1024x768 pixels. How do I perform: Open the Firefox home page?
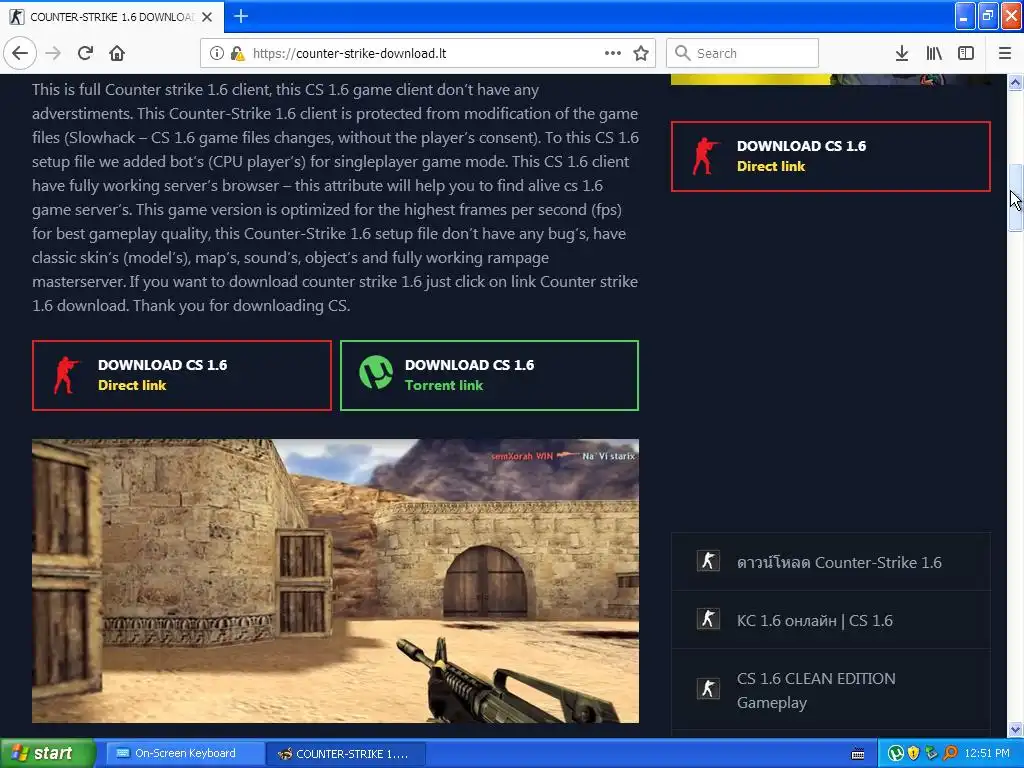pyautogui.click(x=117, y=53)
